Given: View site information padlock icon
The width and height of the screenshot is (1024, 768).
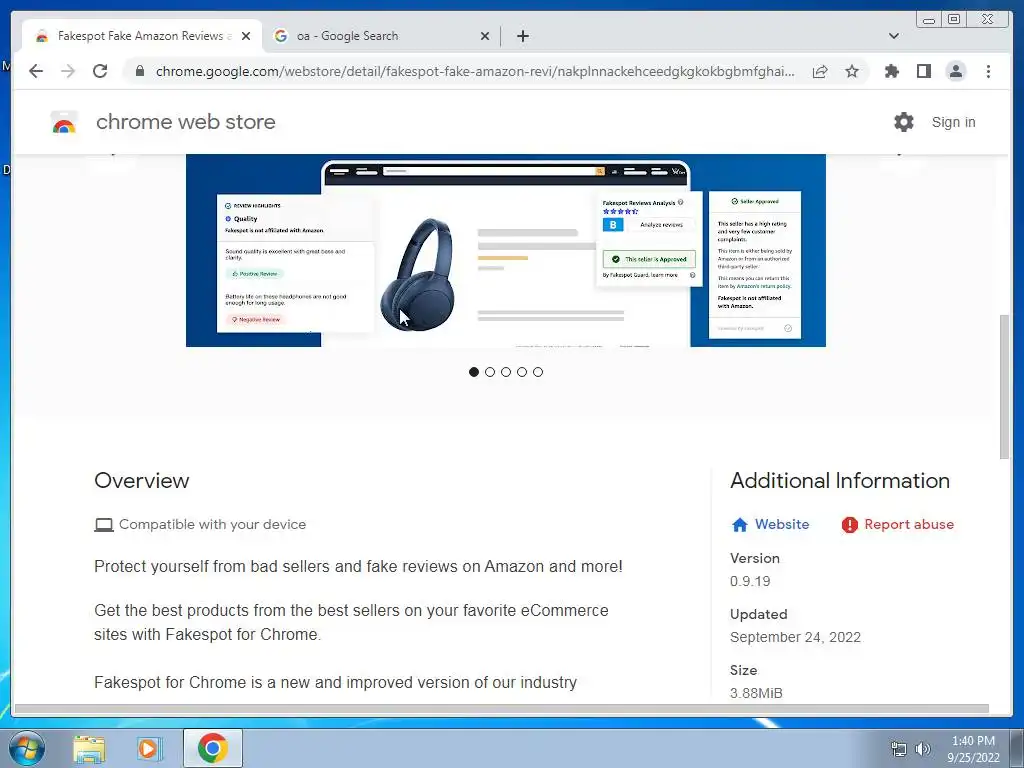Looking at the screenshot, I should tap(139, 71).
